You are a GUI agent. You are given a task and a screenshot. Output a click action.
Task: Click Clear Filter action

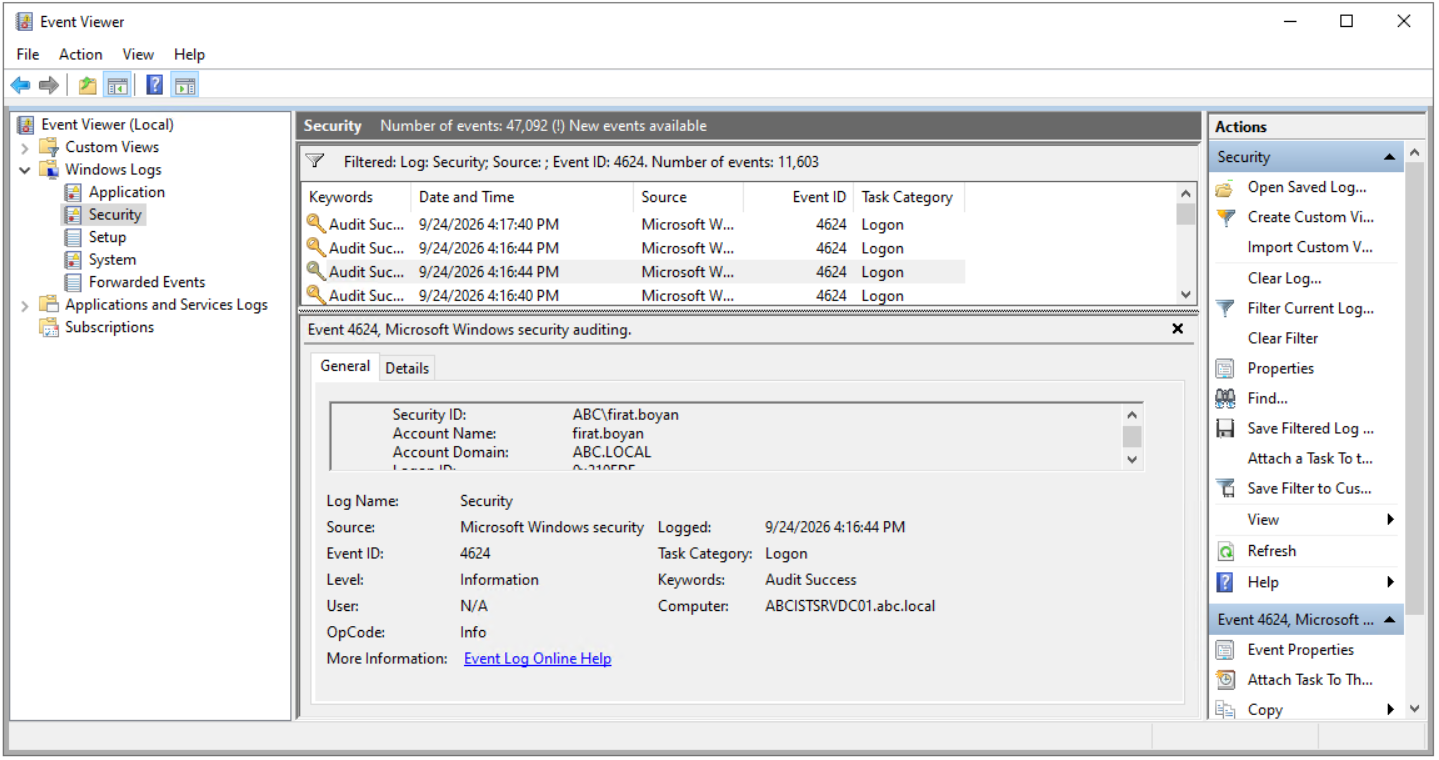[x=1283, y=338]
